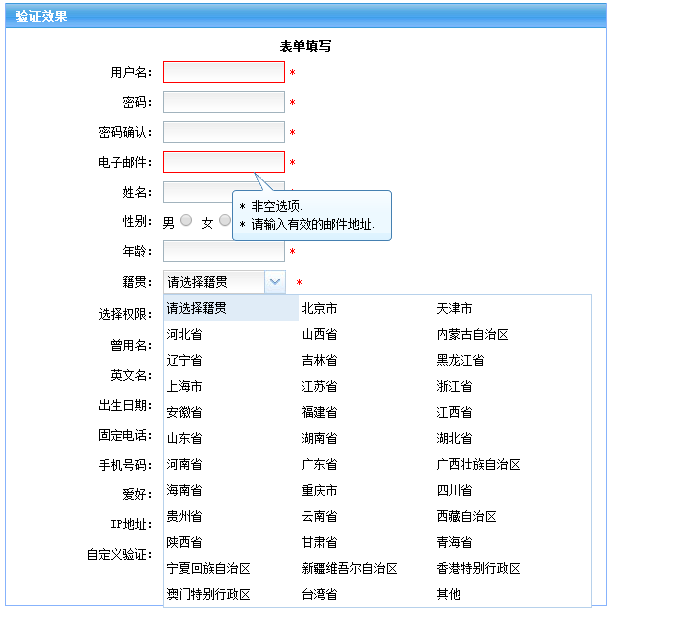
Task: Click the 年龄 input field
Action: pyautogui.click(x=224, y=251)
